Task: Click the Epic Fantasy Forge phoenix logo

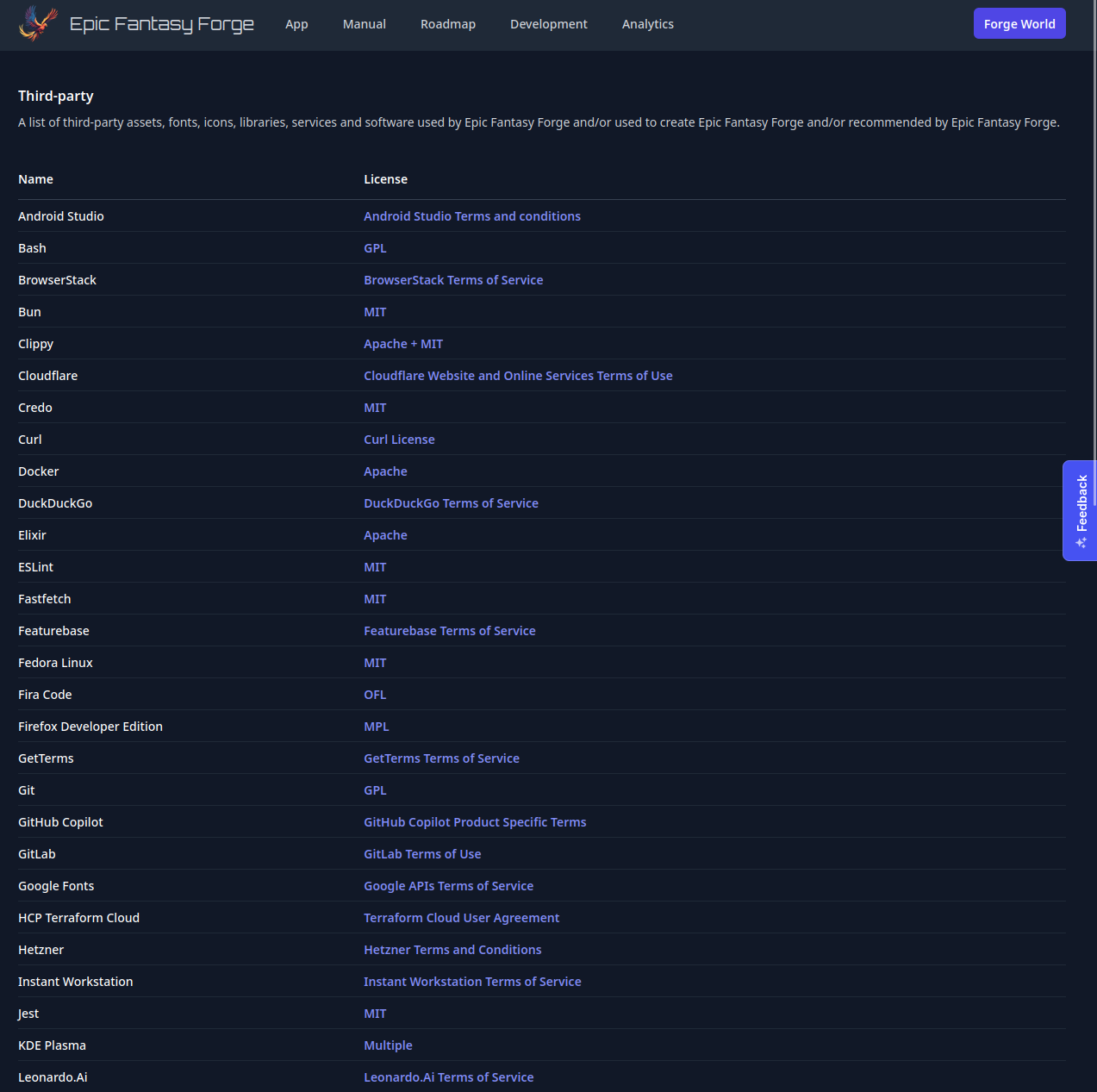Action: click(39, 23)
